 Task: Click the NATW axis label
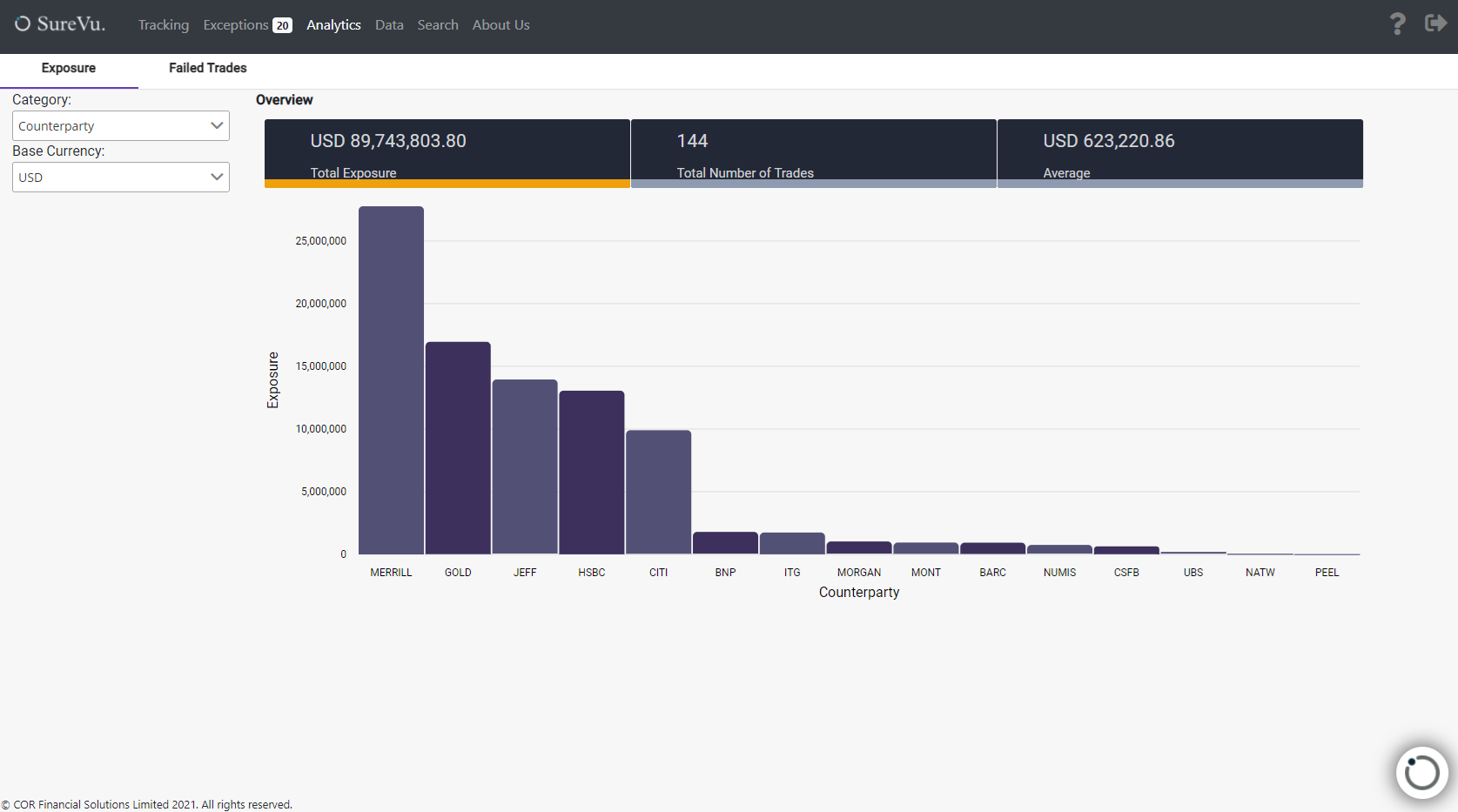tap(1260, 573)
